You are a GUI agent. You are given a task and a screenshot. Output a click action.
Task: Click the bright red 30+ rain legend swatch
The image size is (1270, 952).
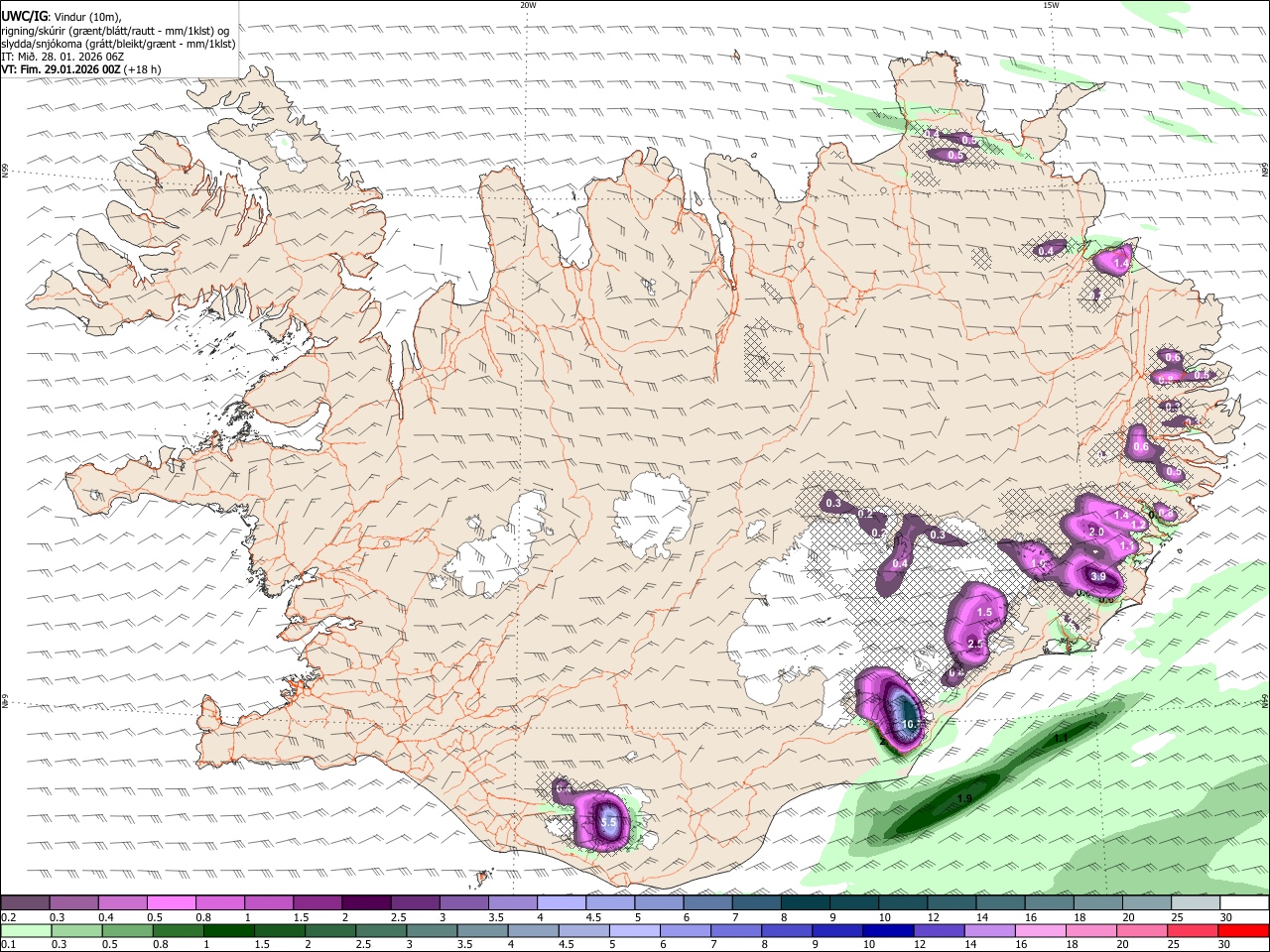click(1243, 930)
